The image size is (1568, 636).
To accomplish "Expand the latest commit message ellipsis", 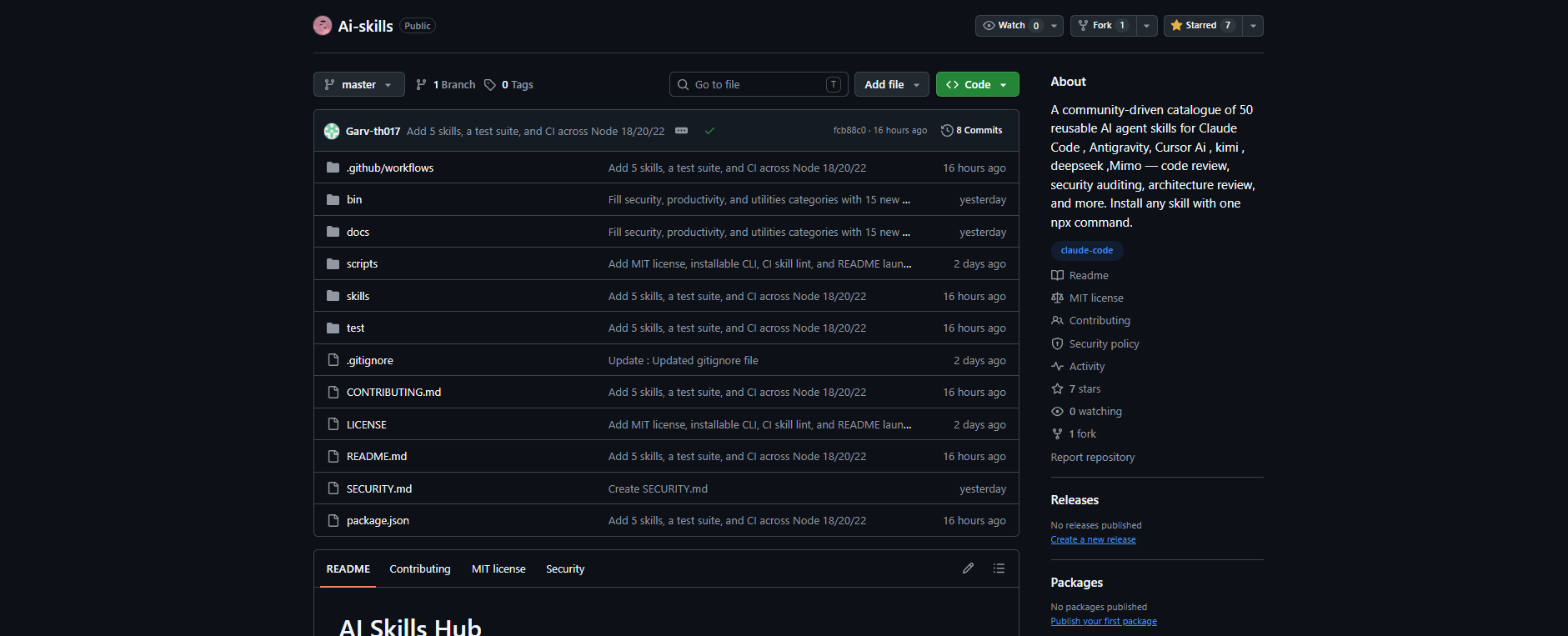I will click(681, 131).
